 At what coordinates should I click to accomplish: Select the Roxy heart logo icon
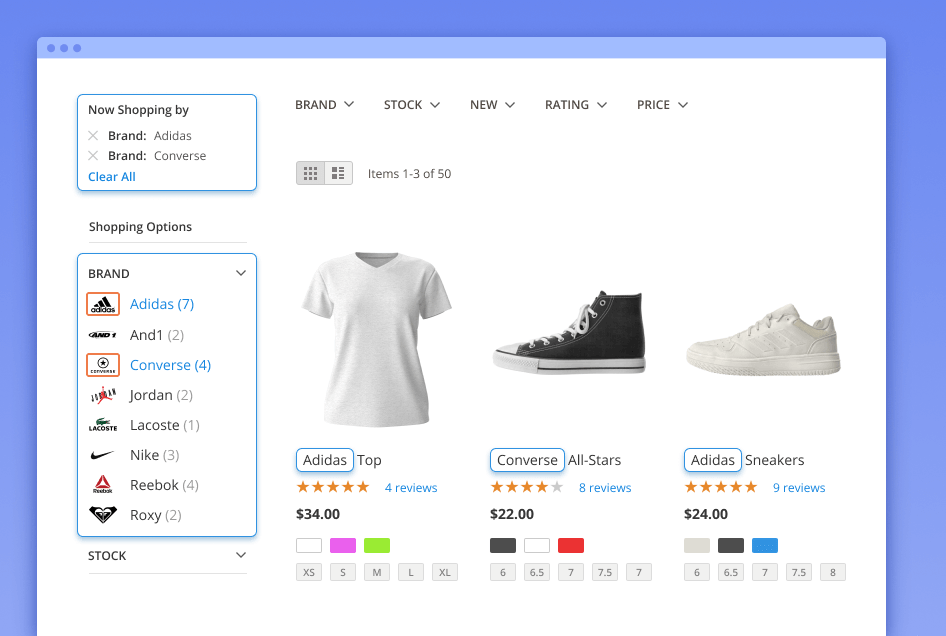103,515
